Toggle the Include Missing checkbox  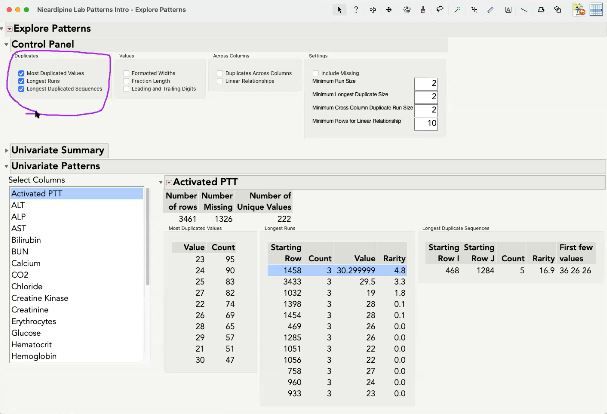(315, 75)
